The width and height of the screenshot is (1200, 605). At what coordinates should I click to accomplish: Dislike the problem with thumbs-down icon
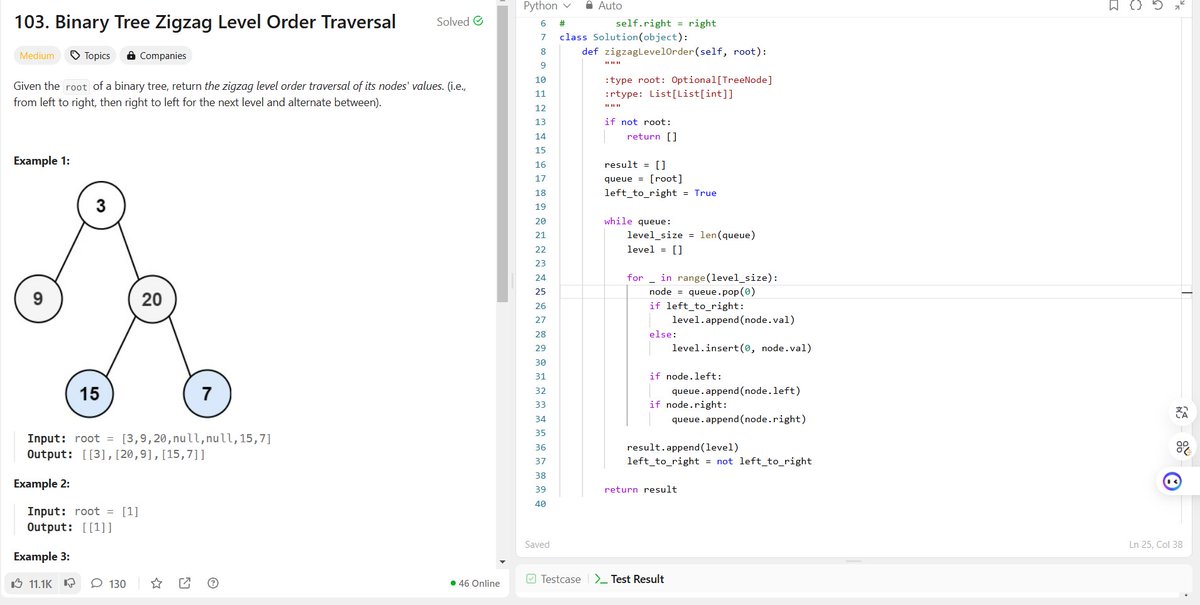pyautogui.click(x=70, y=583)
